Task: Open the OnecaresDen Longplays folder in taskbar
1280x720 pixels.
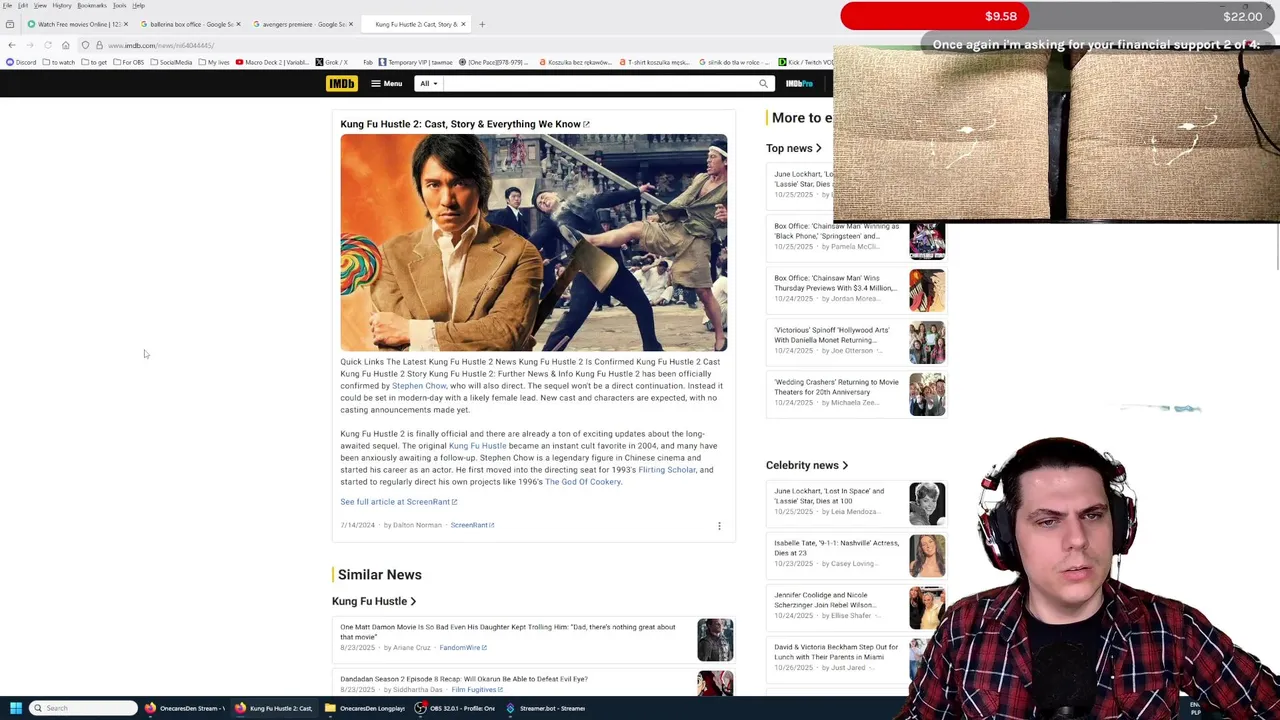Action: point(364,708)
